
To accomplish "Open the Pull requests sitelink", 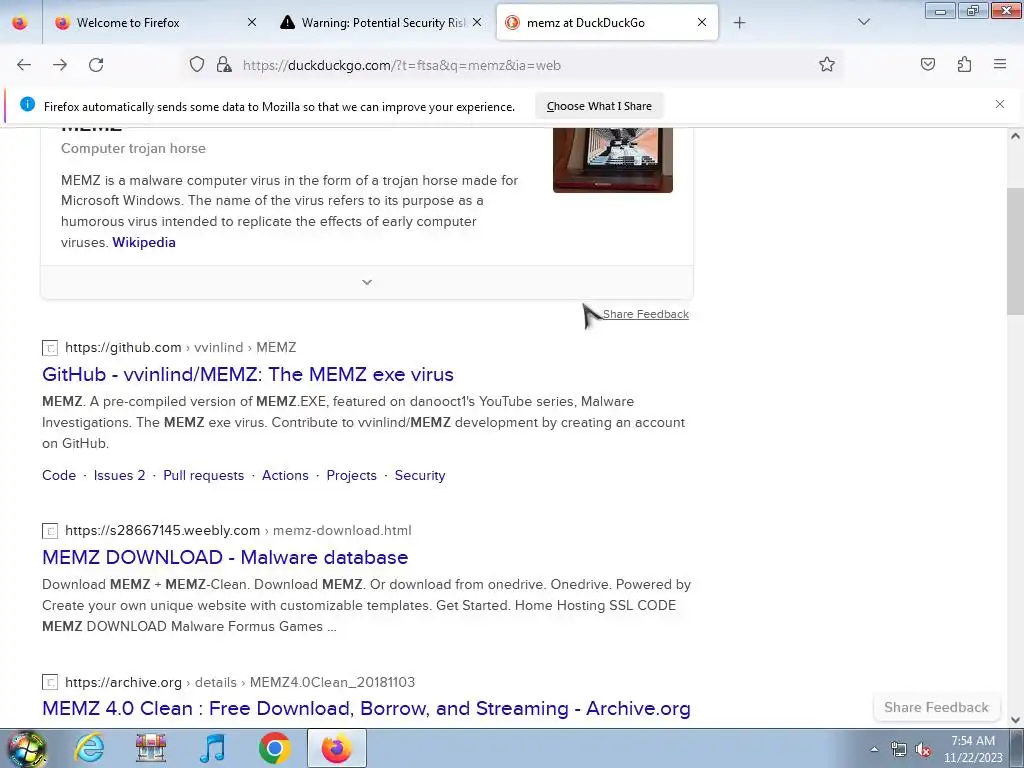I will [x=204, y=475].
